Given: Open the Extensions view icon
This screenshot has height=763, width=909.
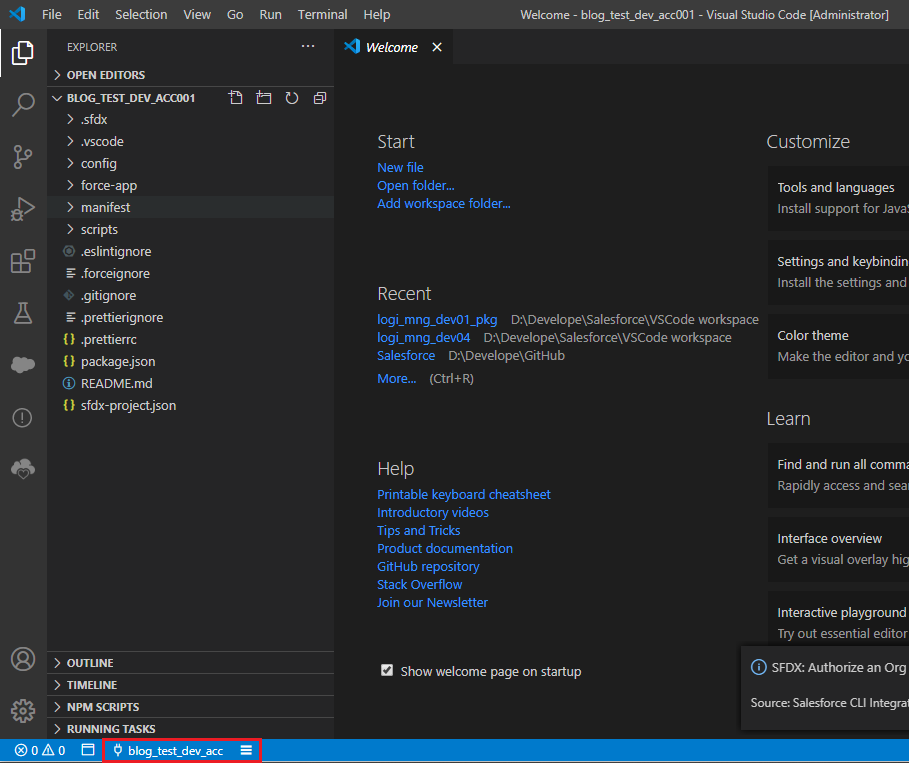Looking at the screenshot, I should [23, 261].
